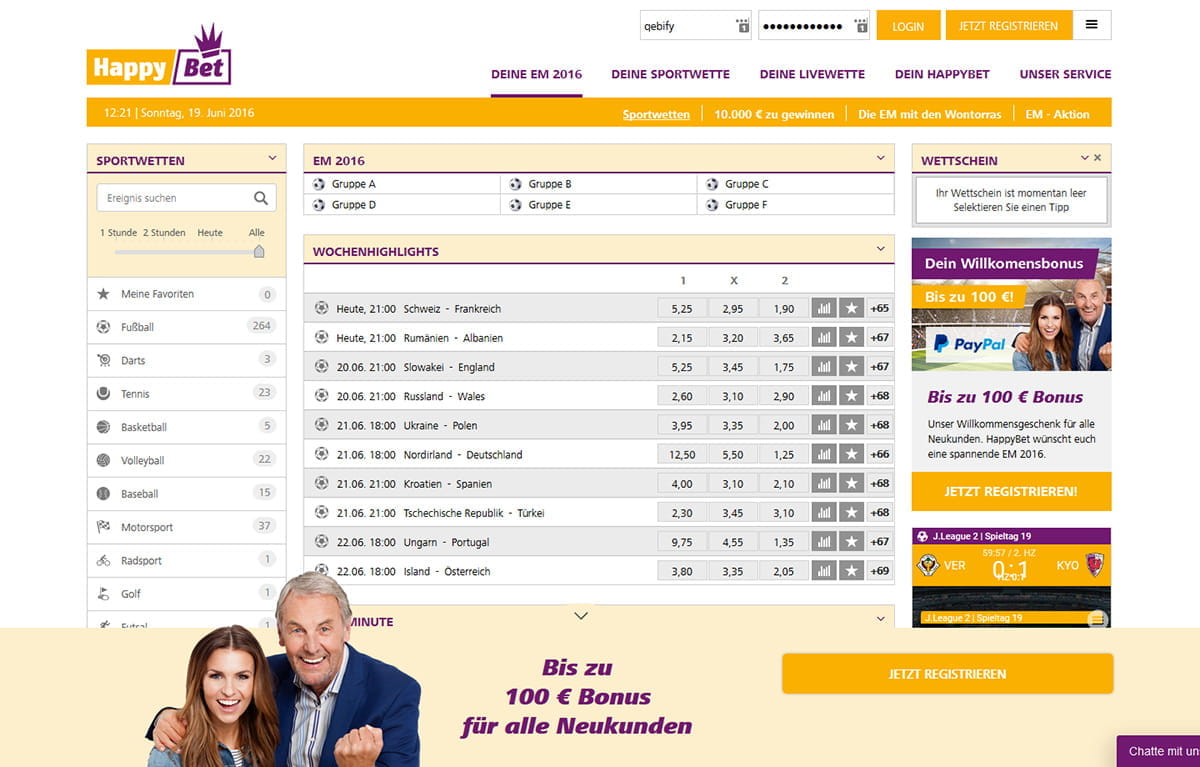Open the EM - Aktion link

click(x=1057, y=114)
